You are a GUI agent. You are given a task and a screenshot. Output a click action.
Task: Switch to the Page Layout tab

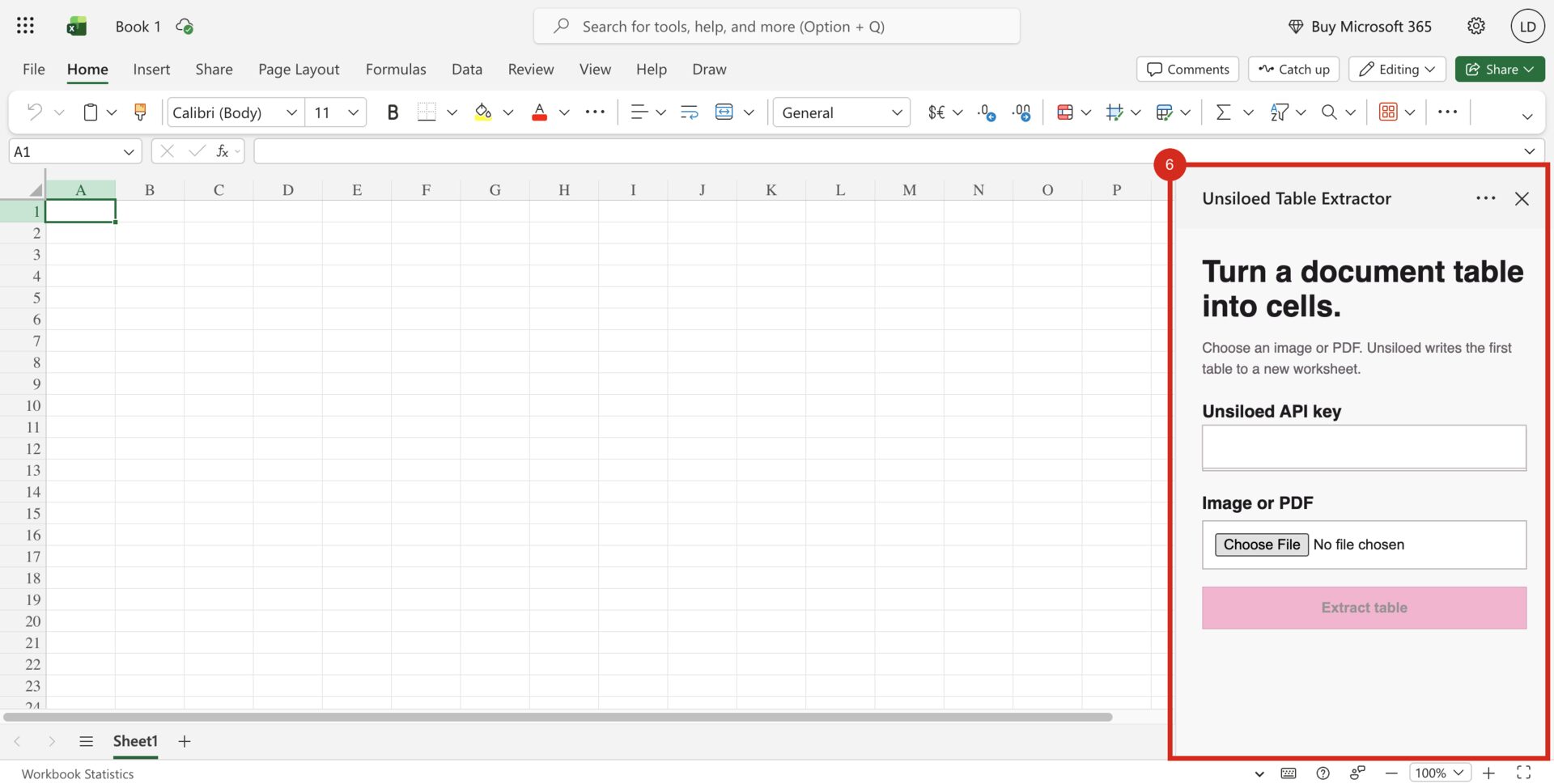pos(299,70)
